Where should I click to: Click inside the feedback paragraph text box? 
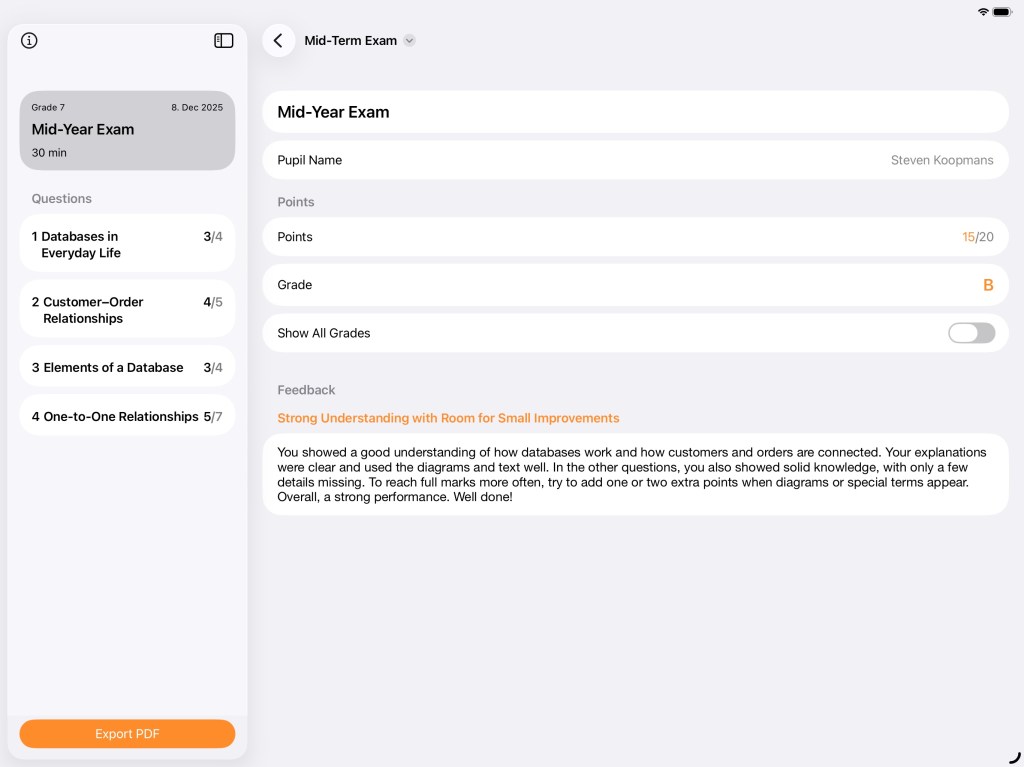(635, 474)
